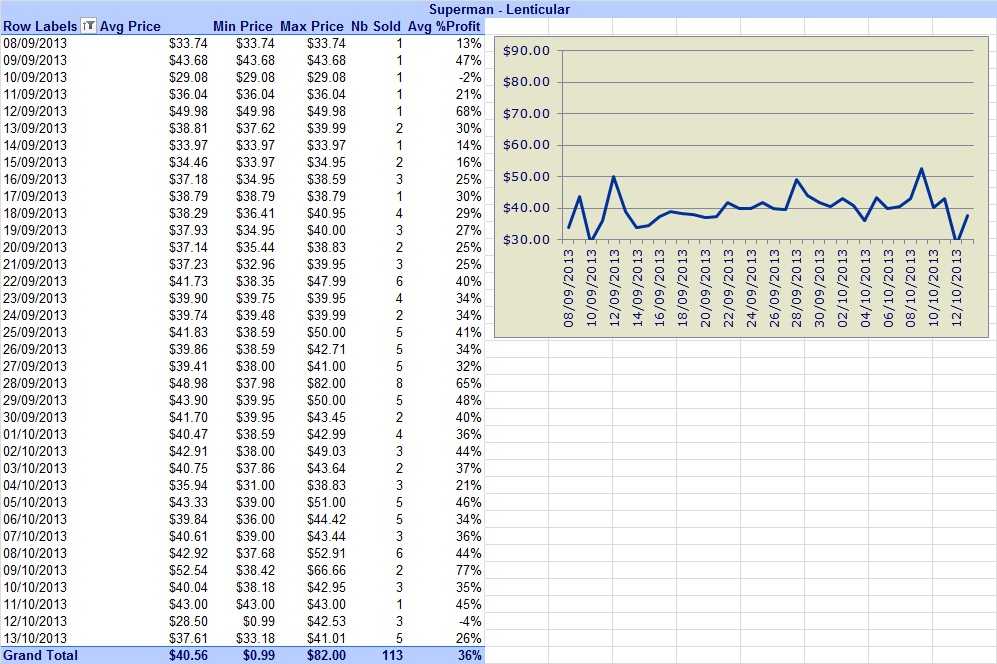Select the Avg %Profit column header
The height and width of the screenshot is (664, 997).
point(444,26)
